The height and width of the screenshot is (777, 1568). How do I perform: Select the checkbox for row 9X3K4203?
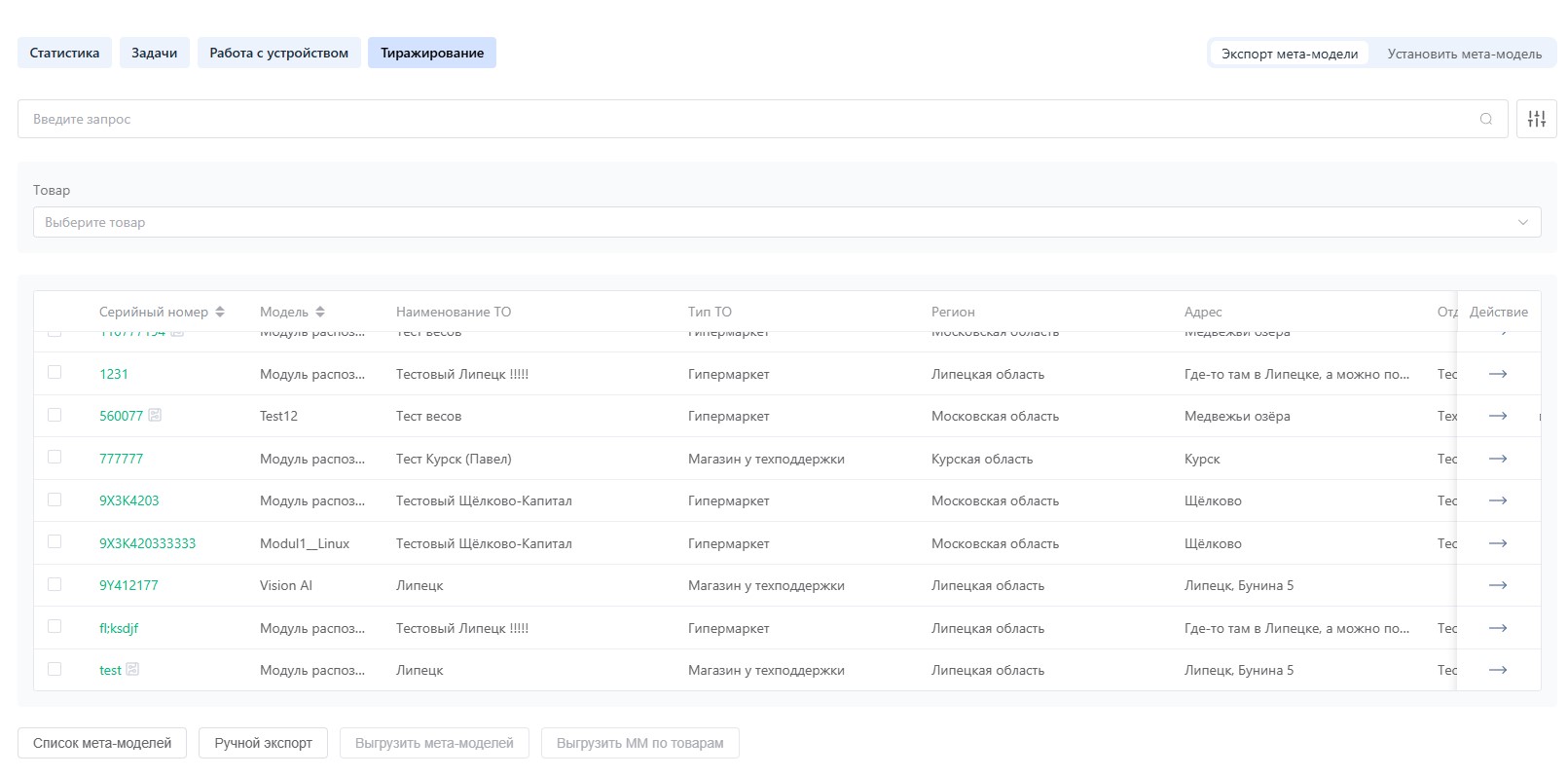(x=55, y=499)
